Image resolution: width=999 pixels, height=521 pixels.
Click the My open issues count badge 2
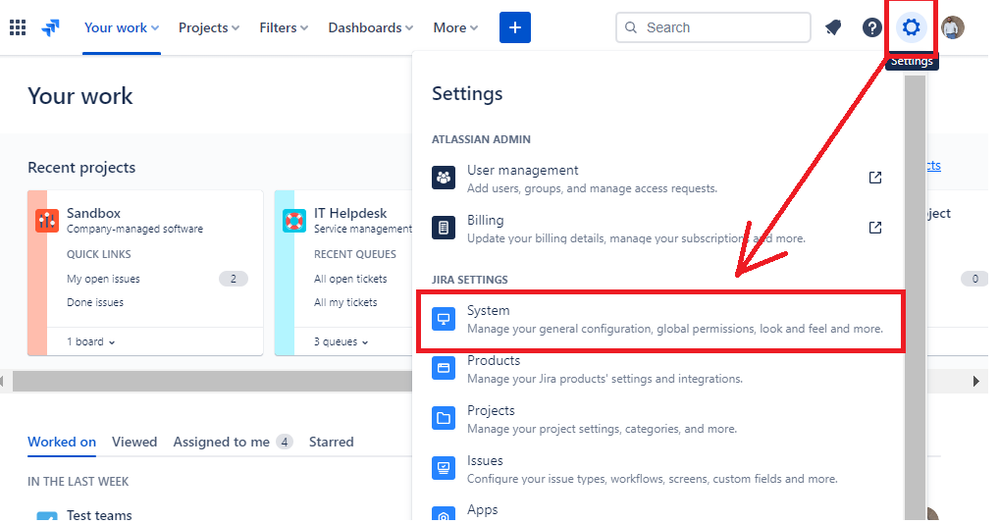pos(233,279)
